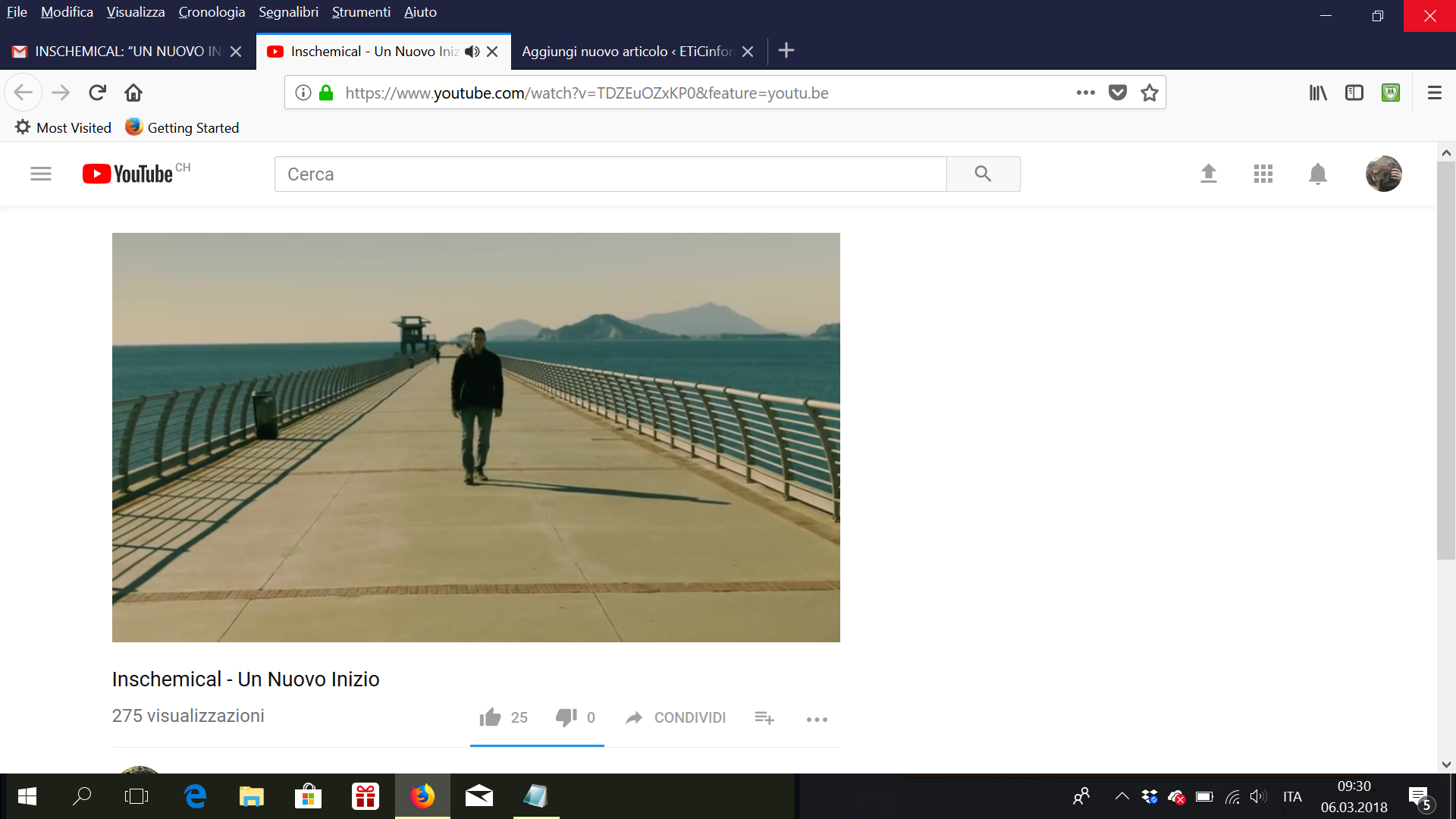Show site information icon in address bar

coord(303,93)
